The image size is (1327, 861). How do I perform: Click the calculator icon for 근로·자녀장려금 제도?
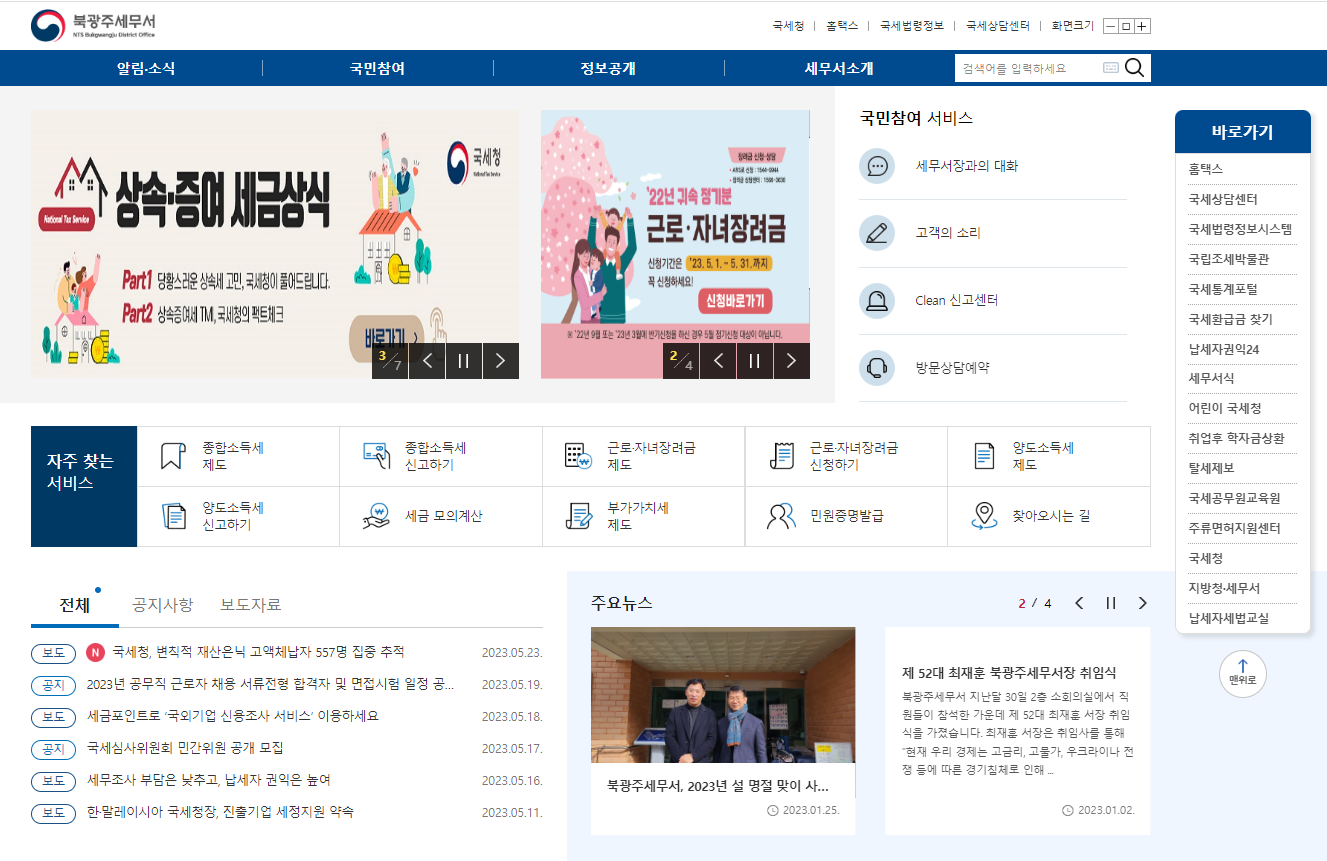579,456
